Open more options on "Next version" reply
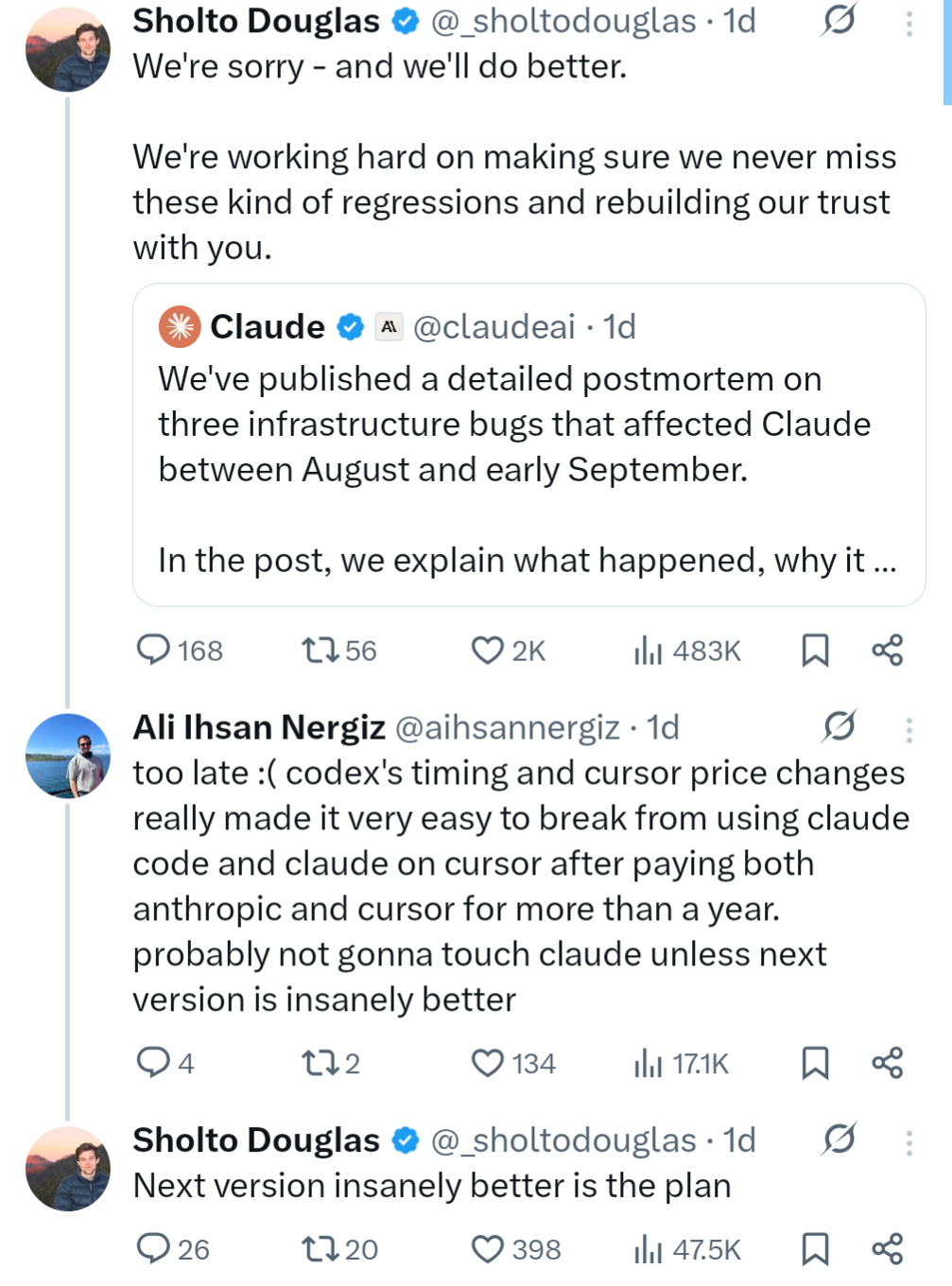 [909, 1142]
